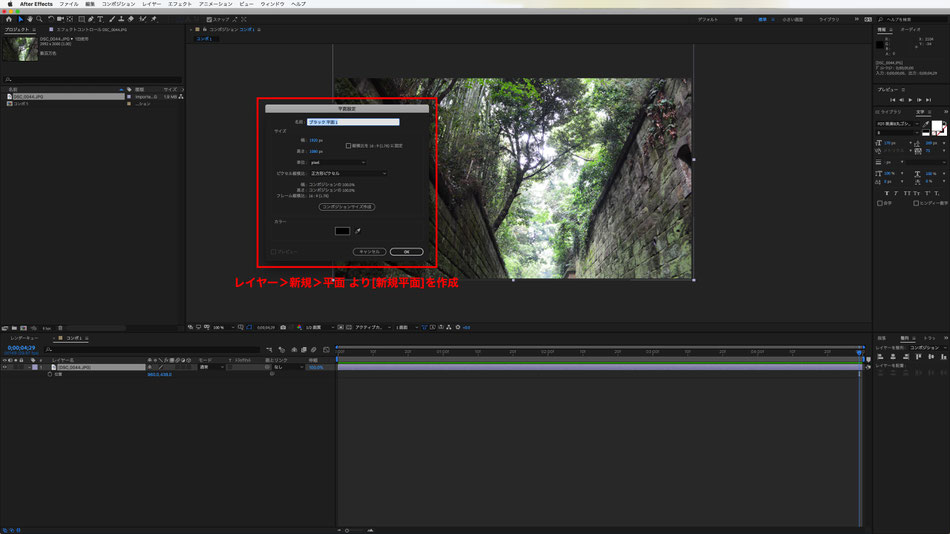The height and width of the screenshot is (534, 950).
Task: Click the timeline zoom slider at the bottom
Action: pos(355,530)
